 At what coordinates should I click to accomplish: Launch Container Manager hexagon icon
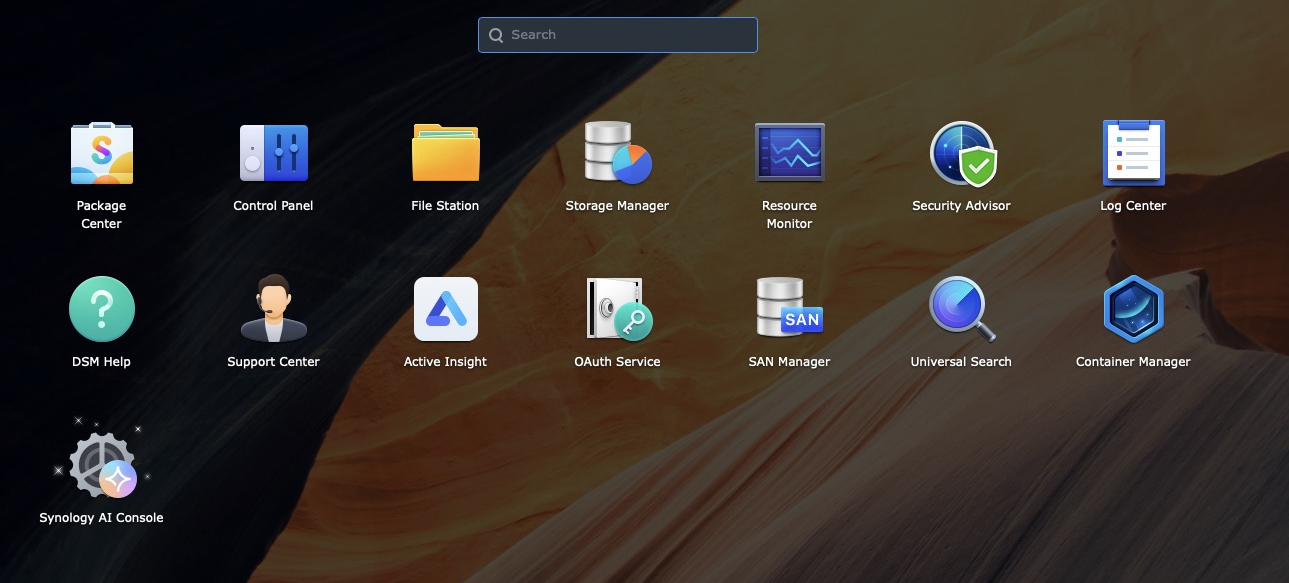click(1133, 309)
